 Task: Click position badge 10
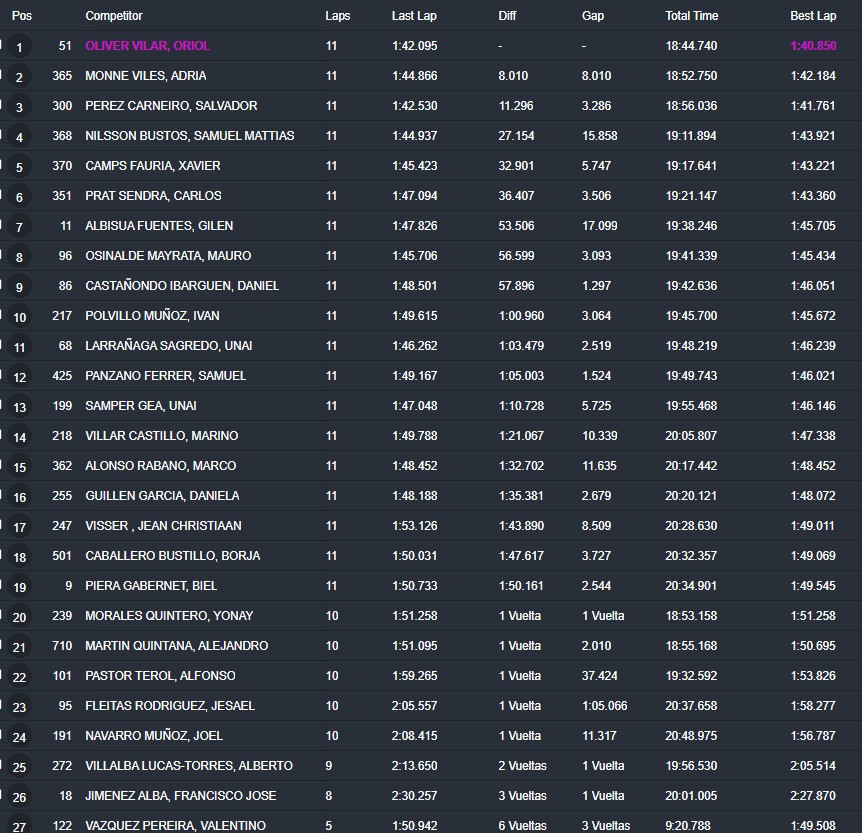(x=19, y=317)
